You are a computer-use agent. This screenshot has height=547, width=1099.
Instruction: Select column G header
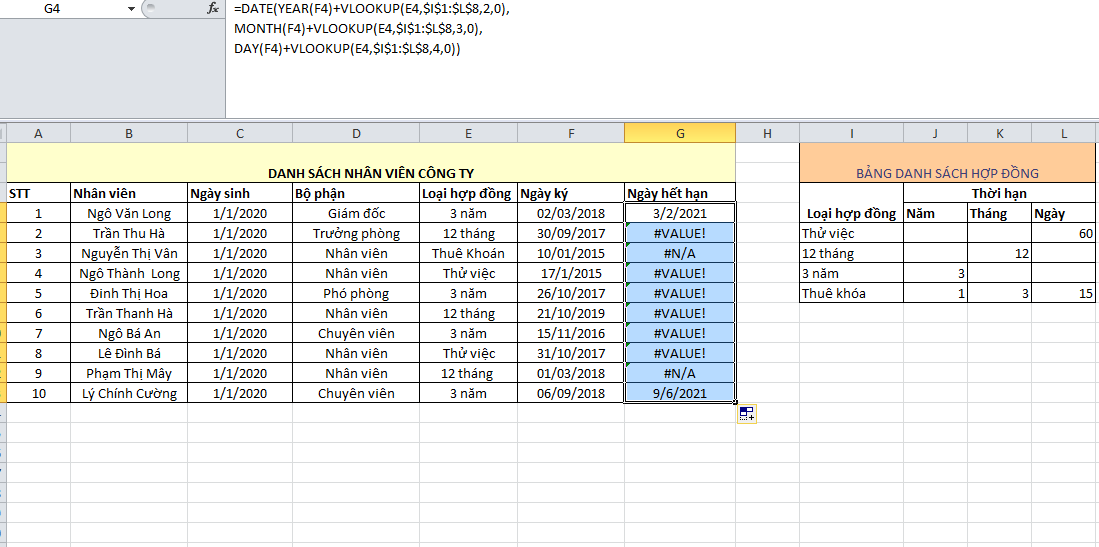(680, 133)
